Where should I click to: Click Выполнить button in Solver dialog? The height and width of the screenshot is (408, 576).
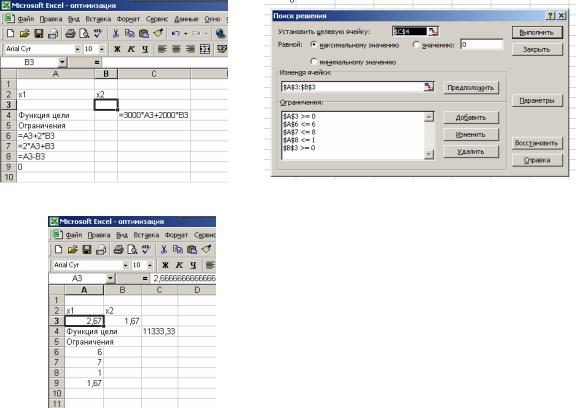(537, 32)
